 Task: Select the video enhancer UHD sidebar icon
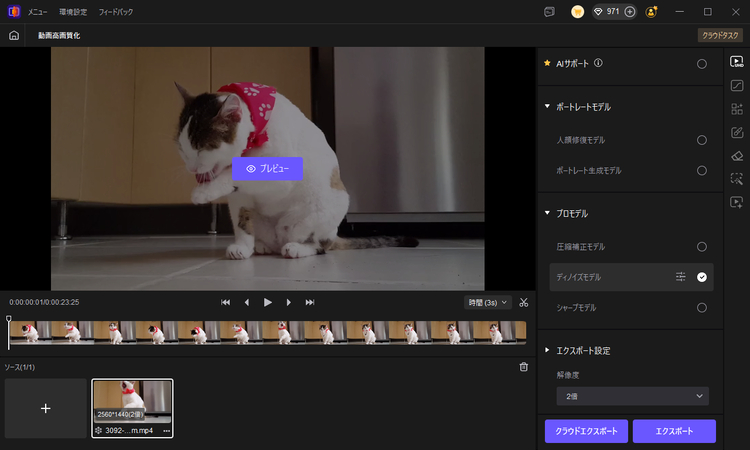coord(737,62)
